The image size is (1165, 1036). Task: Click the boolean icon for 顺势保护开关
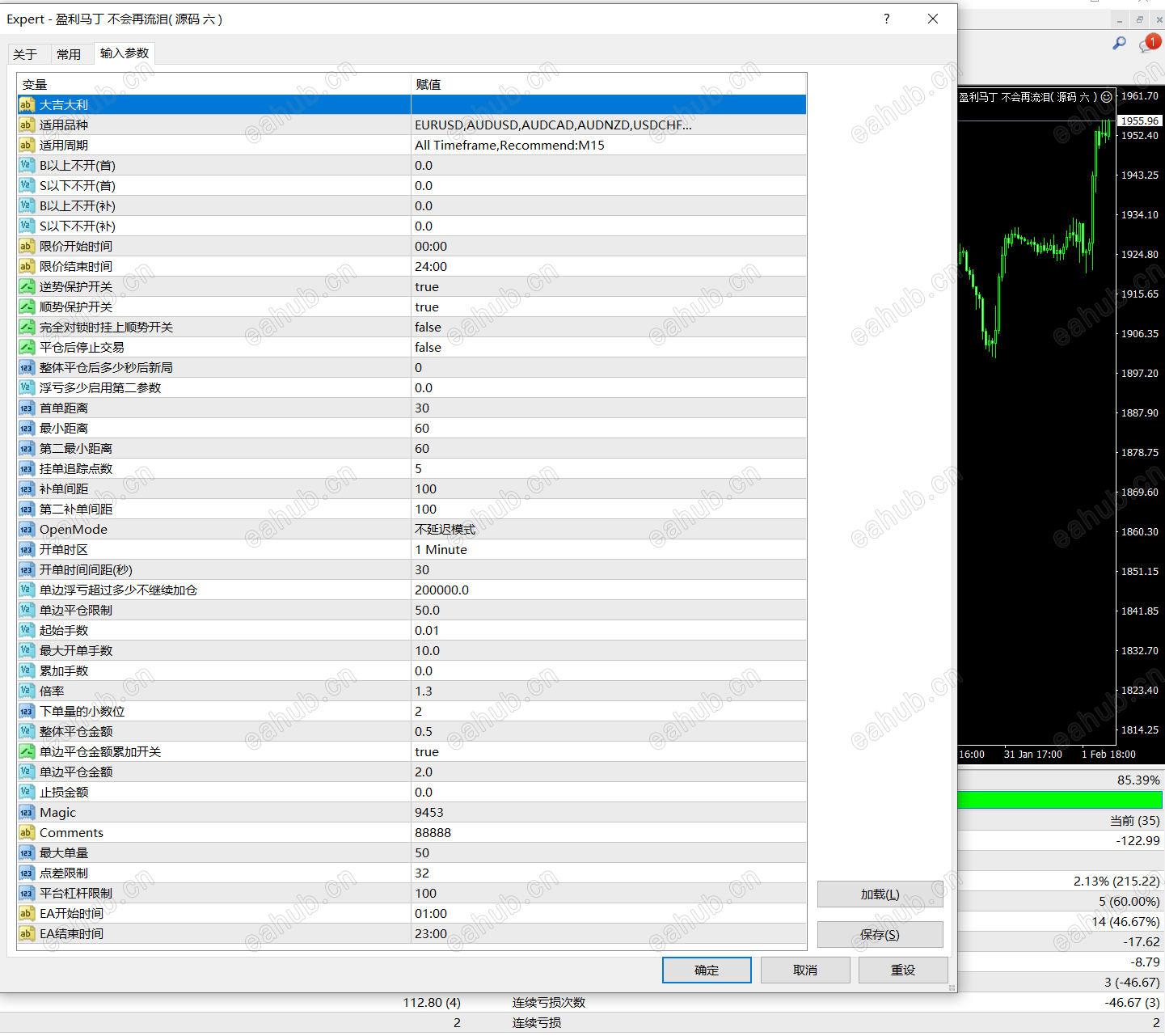27,307
